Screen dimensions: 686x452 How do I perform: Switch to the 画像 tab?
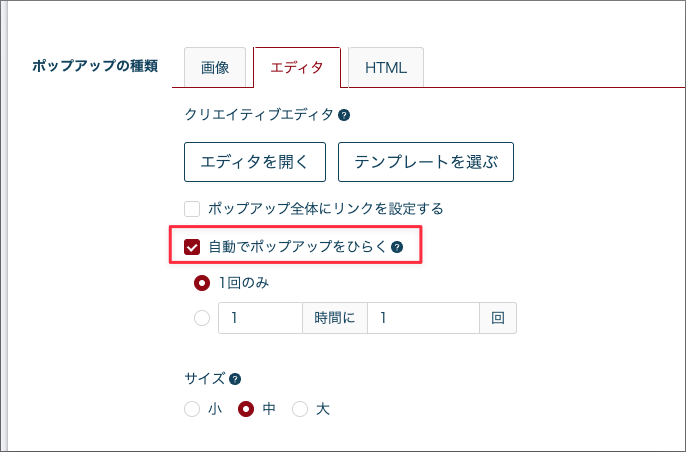215,67
